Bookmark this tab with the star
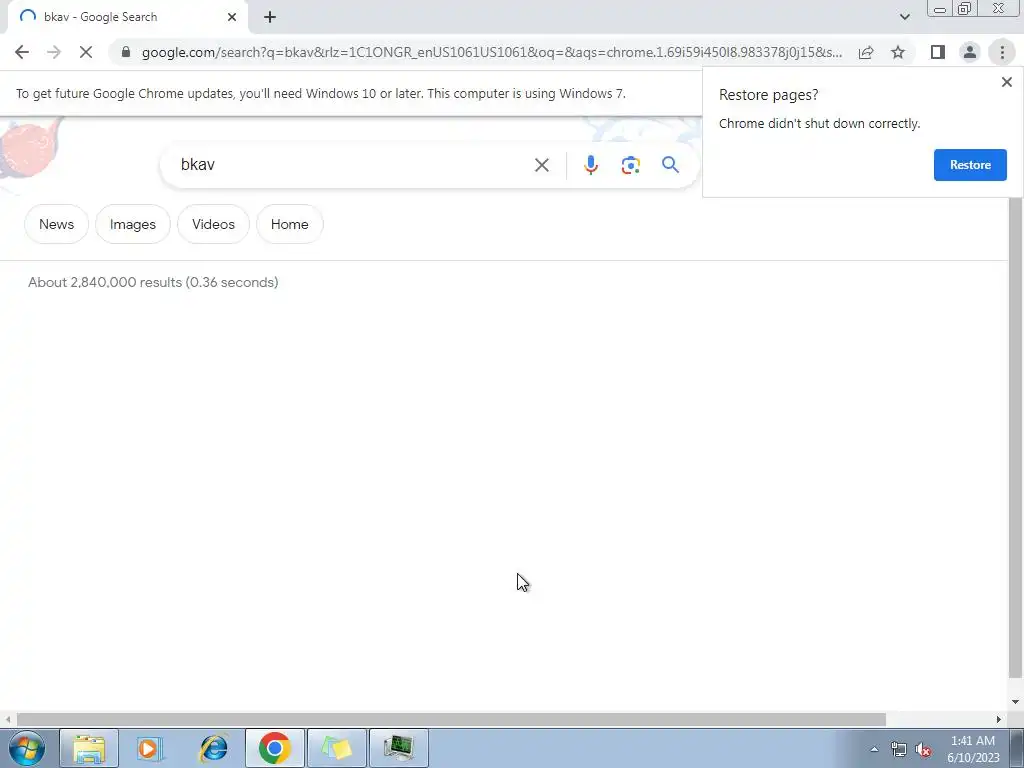 coord(898,52)
